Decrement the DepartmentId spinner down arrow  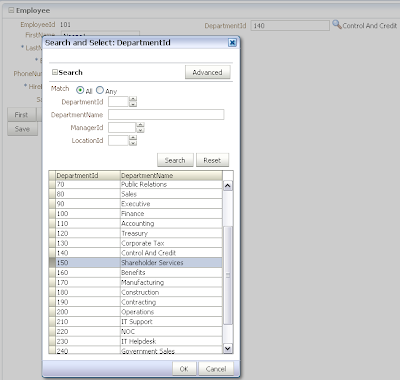[133, 104]
